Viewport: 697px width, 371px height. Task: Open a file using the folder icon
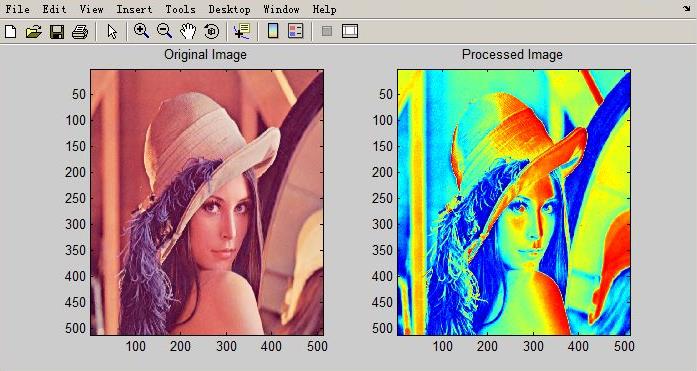33,32
